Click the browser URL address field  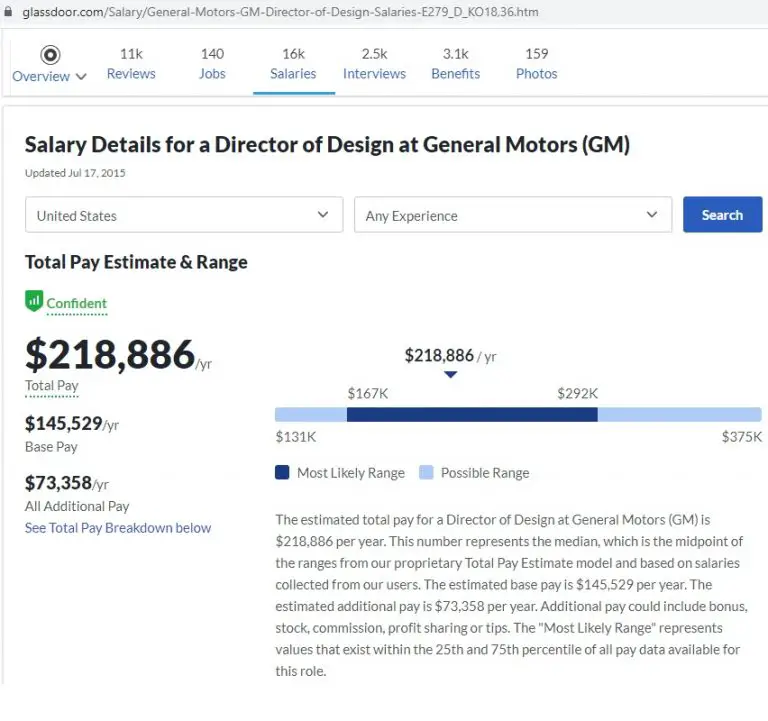tap(280, 12)
